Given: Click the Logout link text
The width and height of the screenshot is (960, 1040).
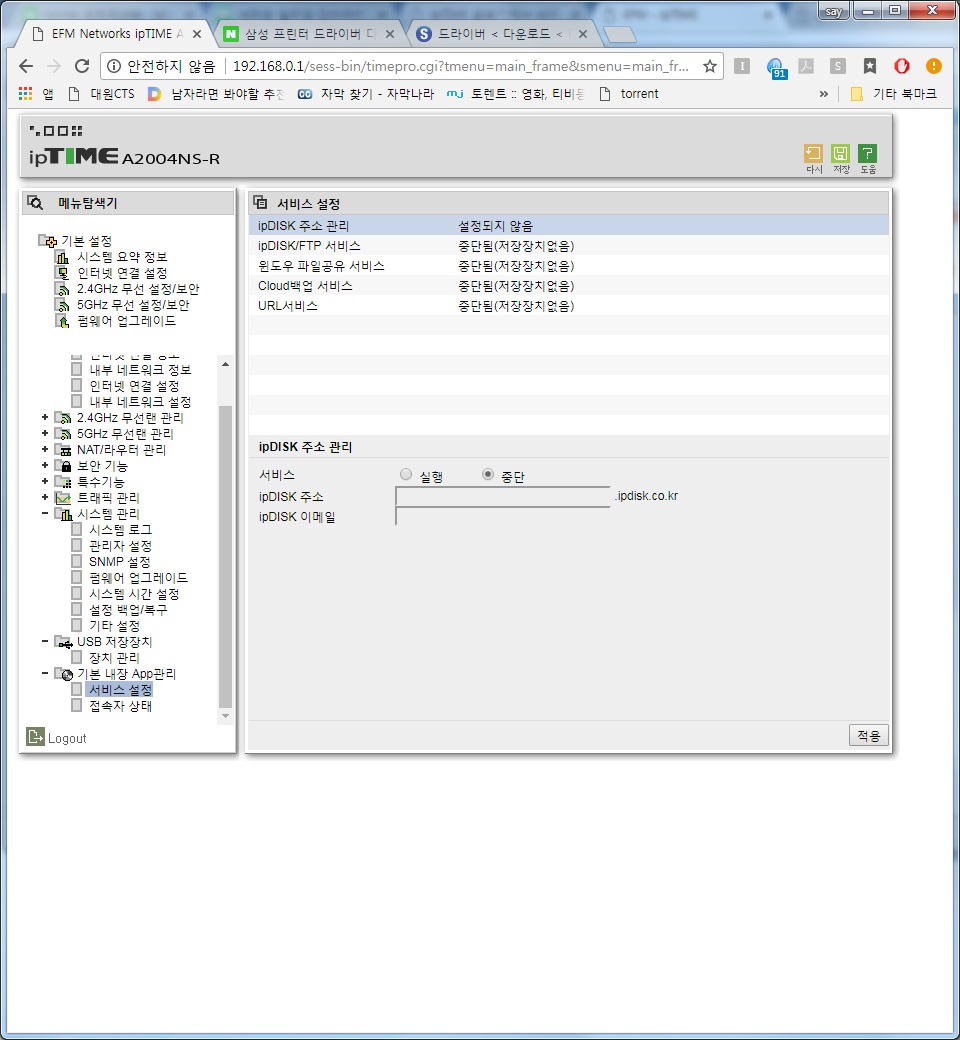Looking at the screenshot, I should [67, 738].
